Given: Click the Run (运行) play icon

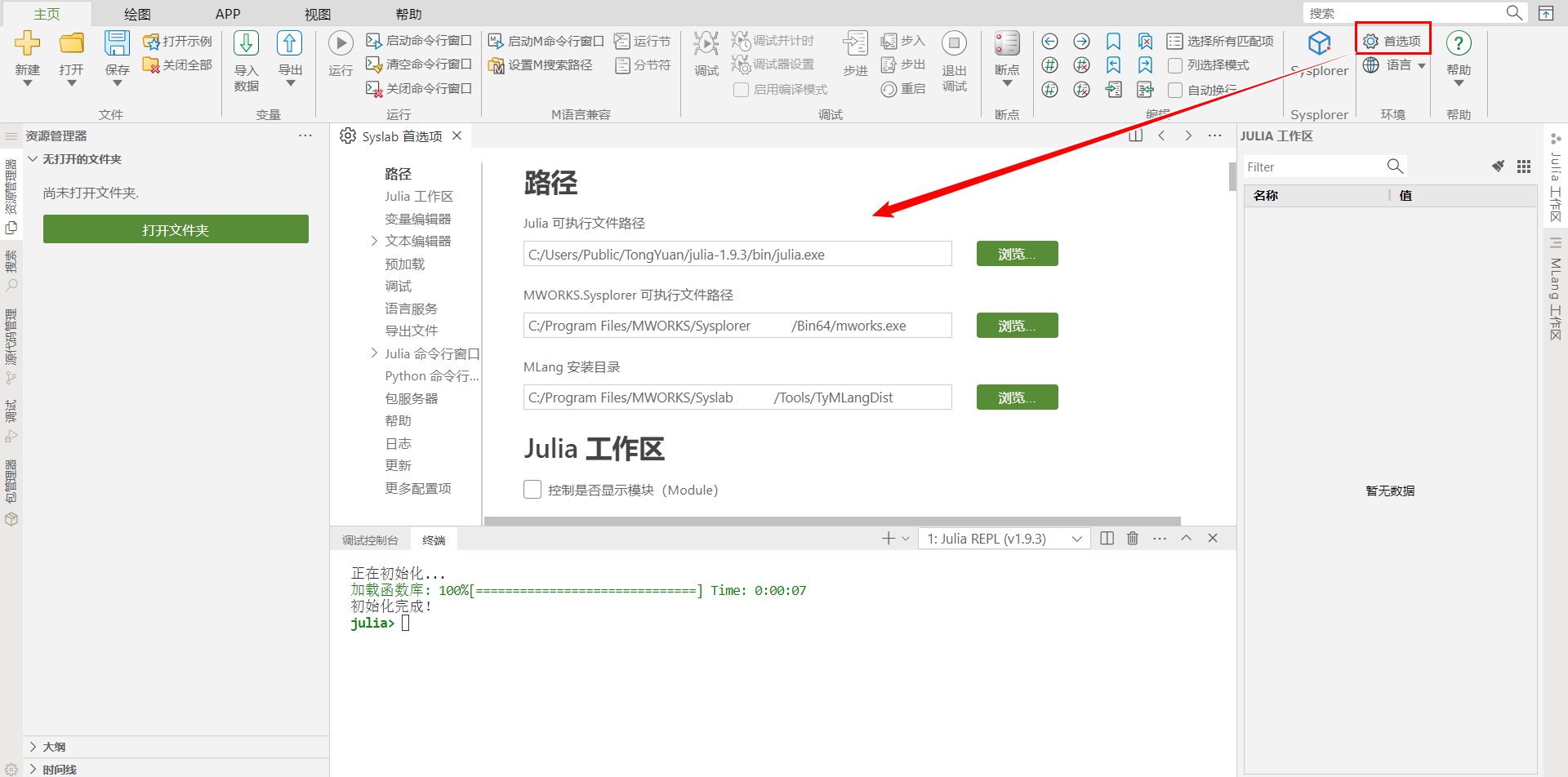Looking at the screenshot, I should point(341,43).
